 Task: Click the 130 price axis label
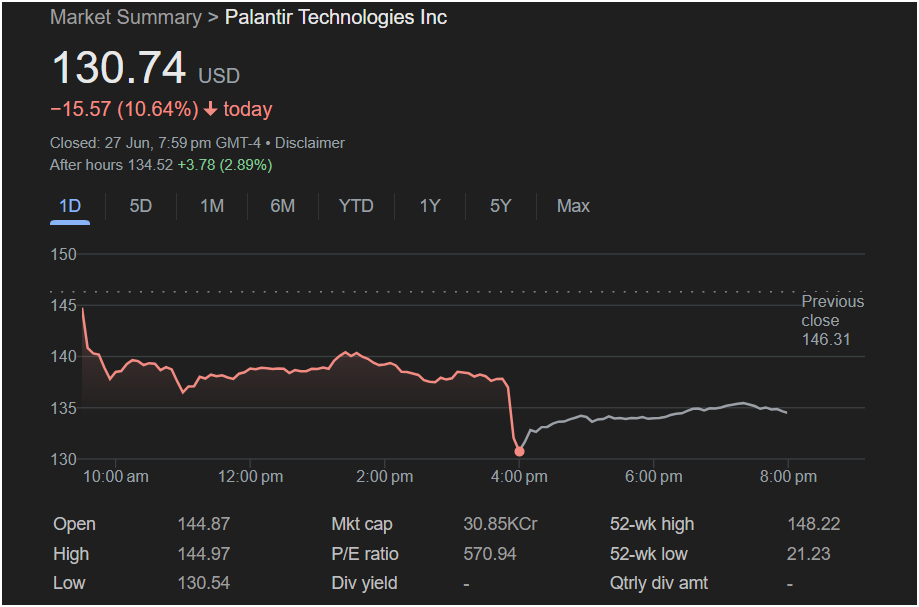point(64,459)
